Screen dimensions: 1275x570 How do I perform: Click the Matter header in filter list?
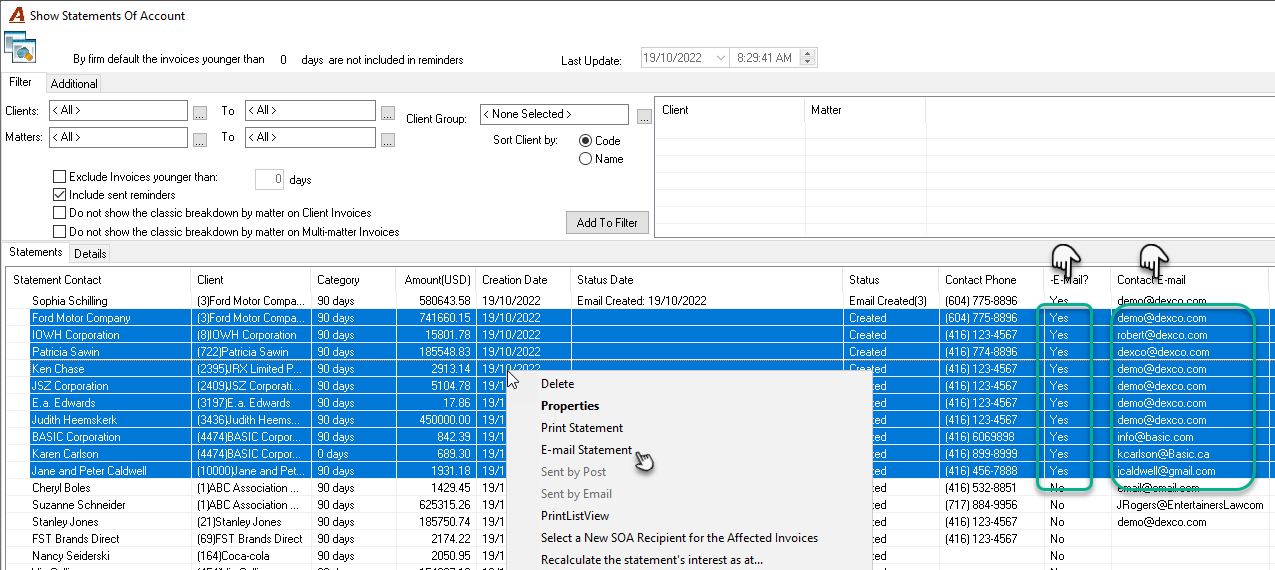pos(865,110)
